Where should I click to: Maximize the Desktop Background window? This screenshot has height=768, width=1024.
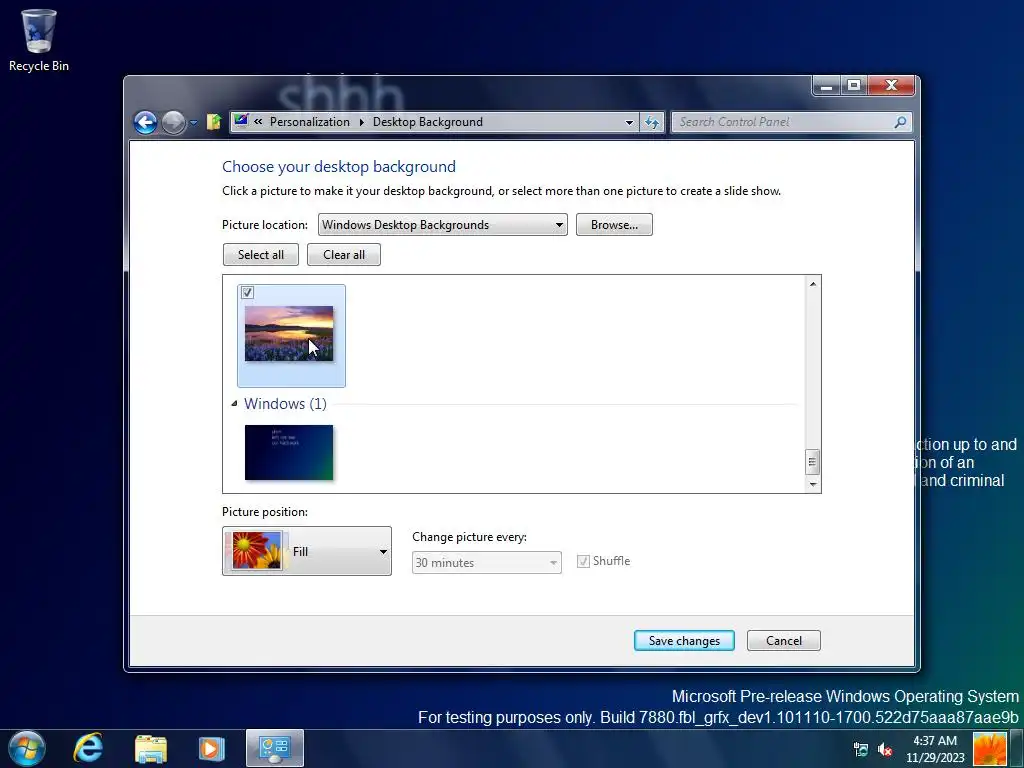click(854, 86)
